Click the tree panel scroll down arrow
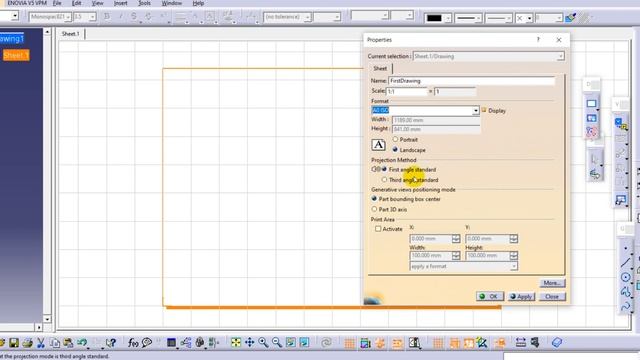The width and height of the screenshot is (640, 360). click(47, 319)
